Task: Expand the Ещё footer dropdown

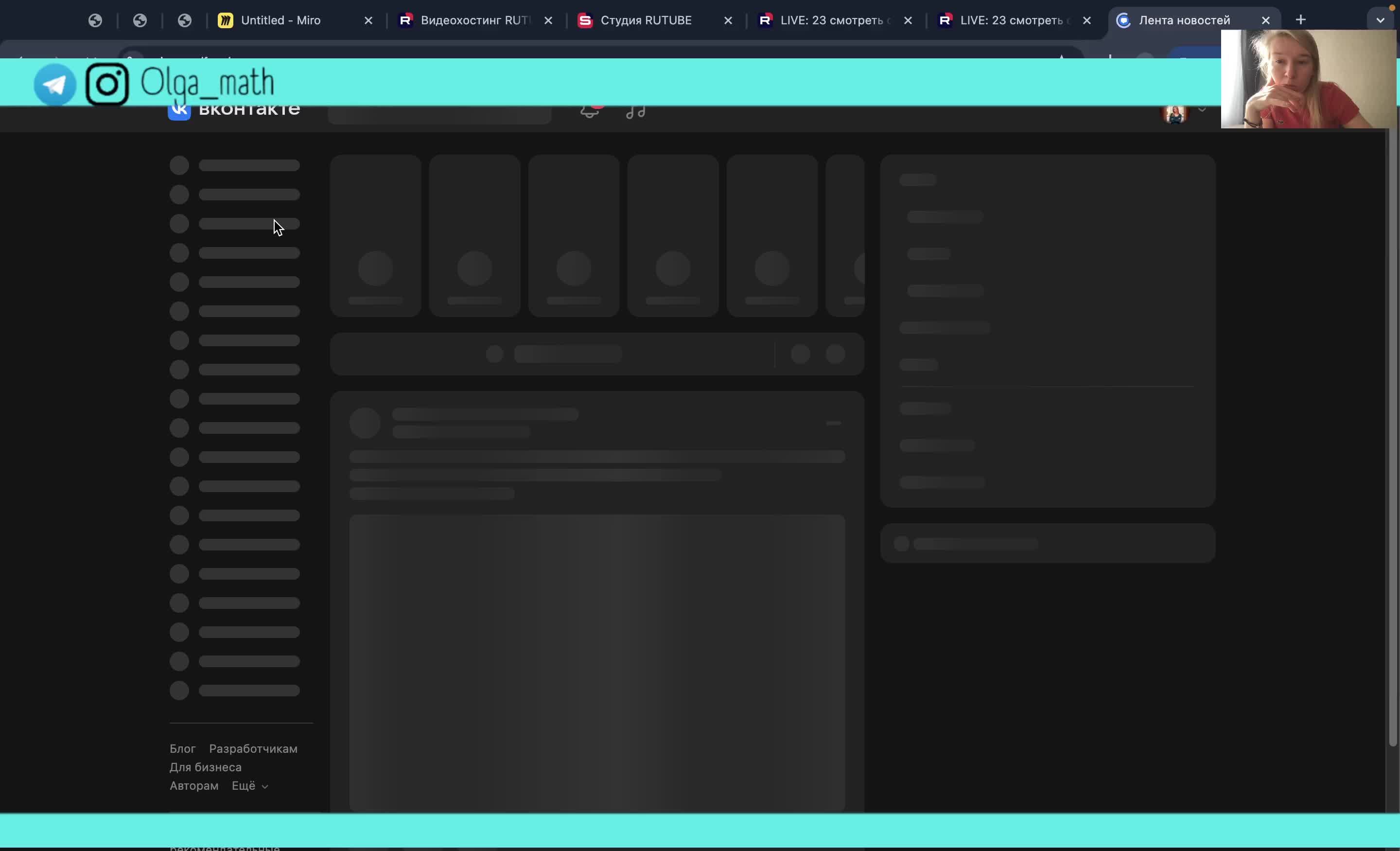Action: coord(250,786)
